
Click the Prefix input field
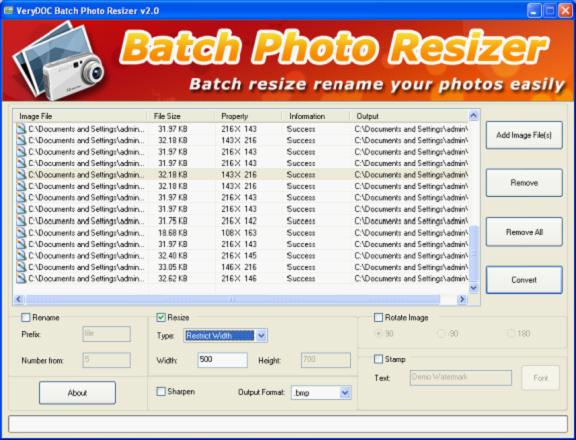[107, 334]
